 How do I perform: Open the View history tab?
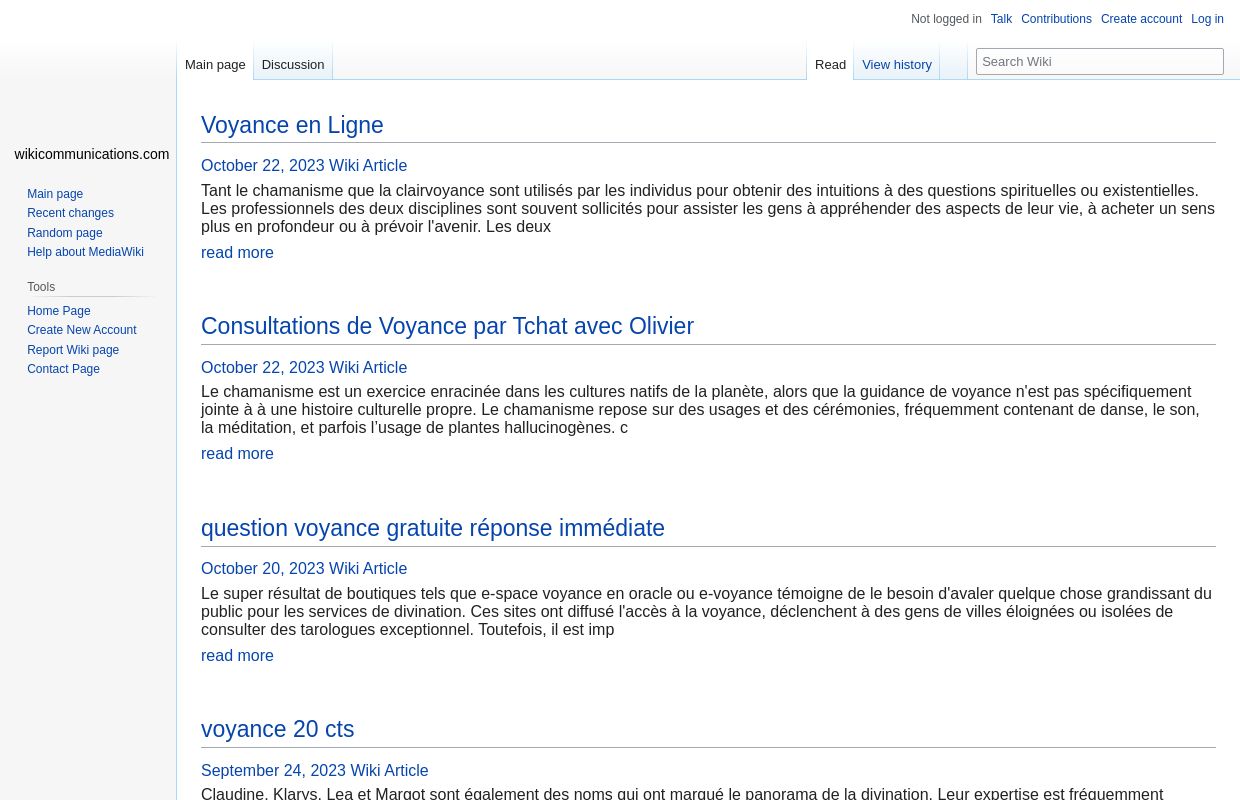(x=896, y=64)
